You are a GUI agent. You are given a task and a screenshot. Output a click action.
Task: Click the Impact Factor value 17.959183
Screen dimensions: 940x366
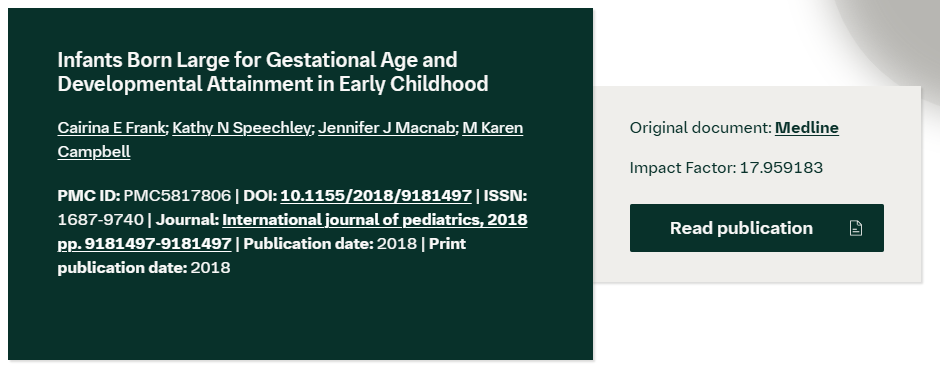[x=781, y=168]
